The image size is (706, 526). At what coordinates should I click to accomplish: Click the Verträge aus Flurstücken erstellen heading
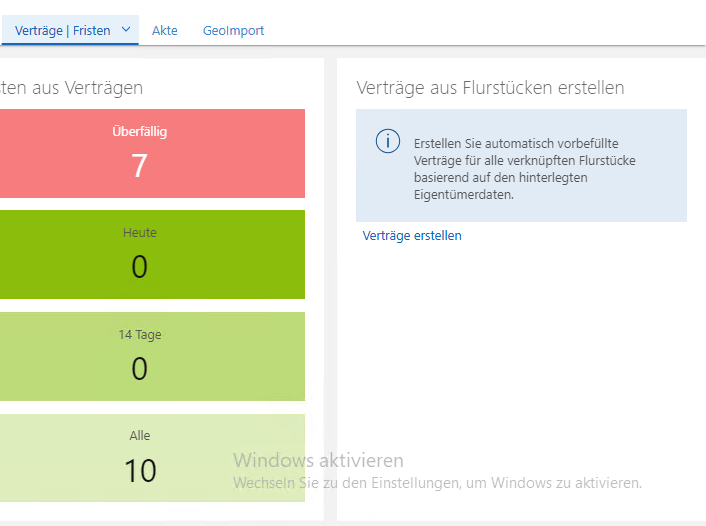[x=490, y=88]
